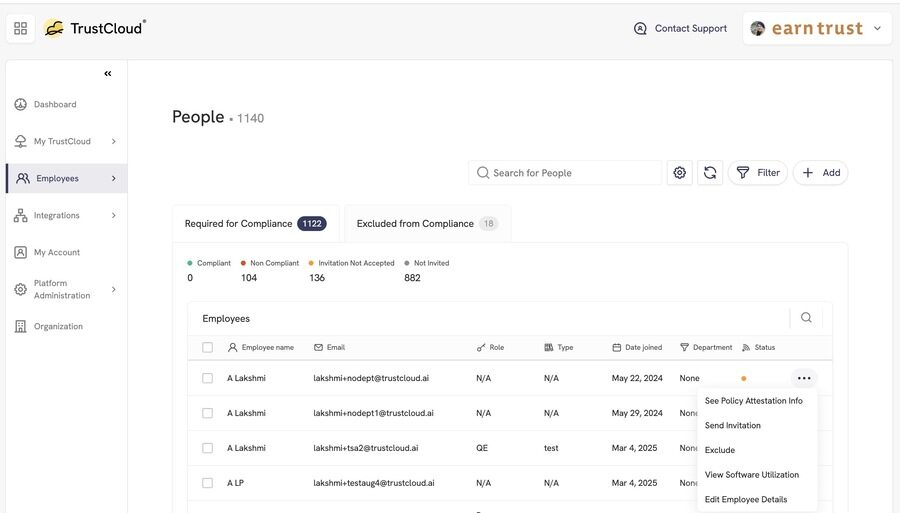Click the Add button
The image size is (900, 513).
[x=821, y=173]
